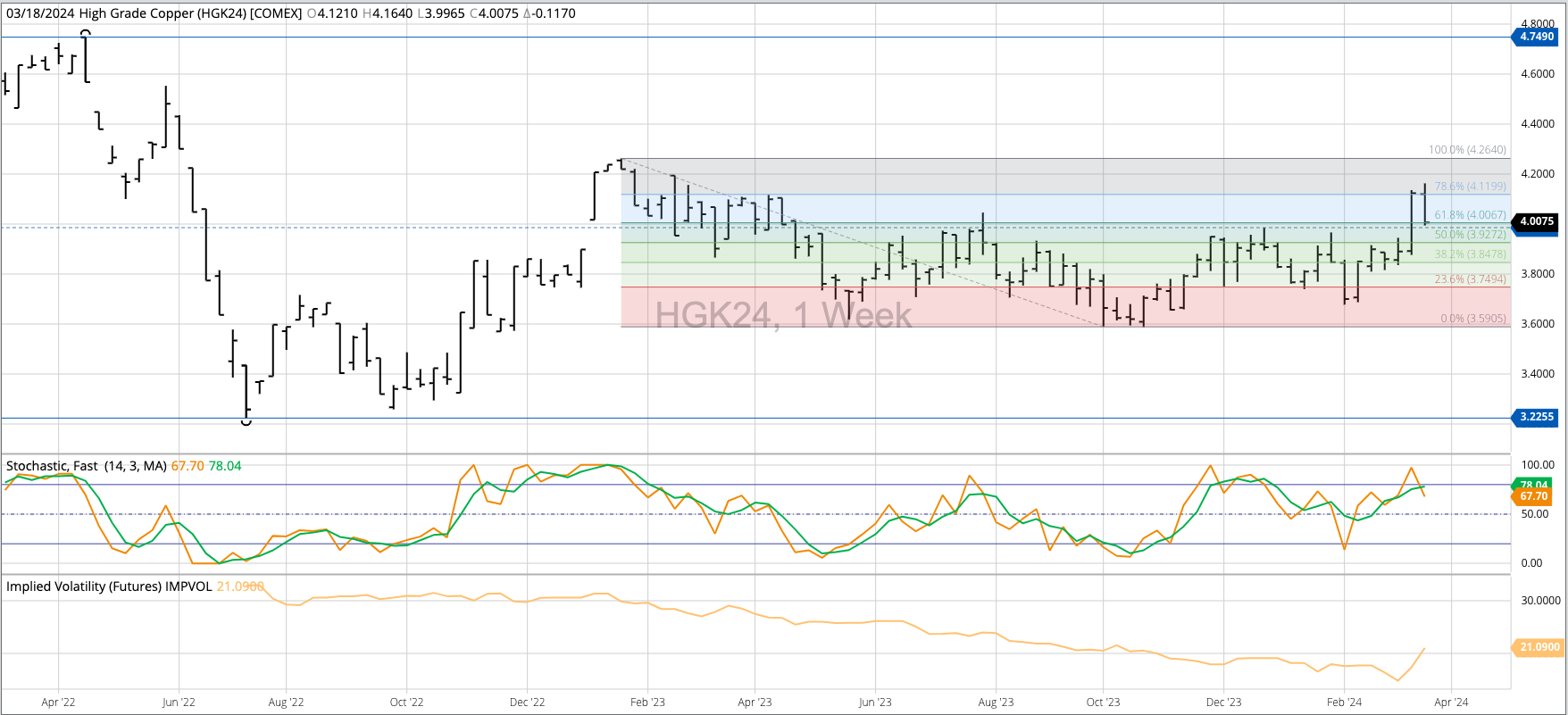Select the 23.6% (3.7494) Fibonacci level label
The image size is (1568, 715).
coord(1470,279)
